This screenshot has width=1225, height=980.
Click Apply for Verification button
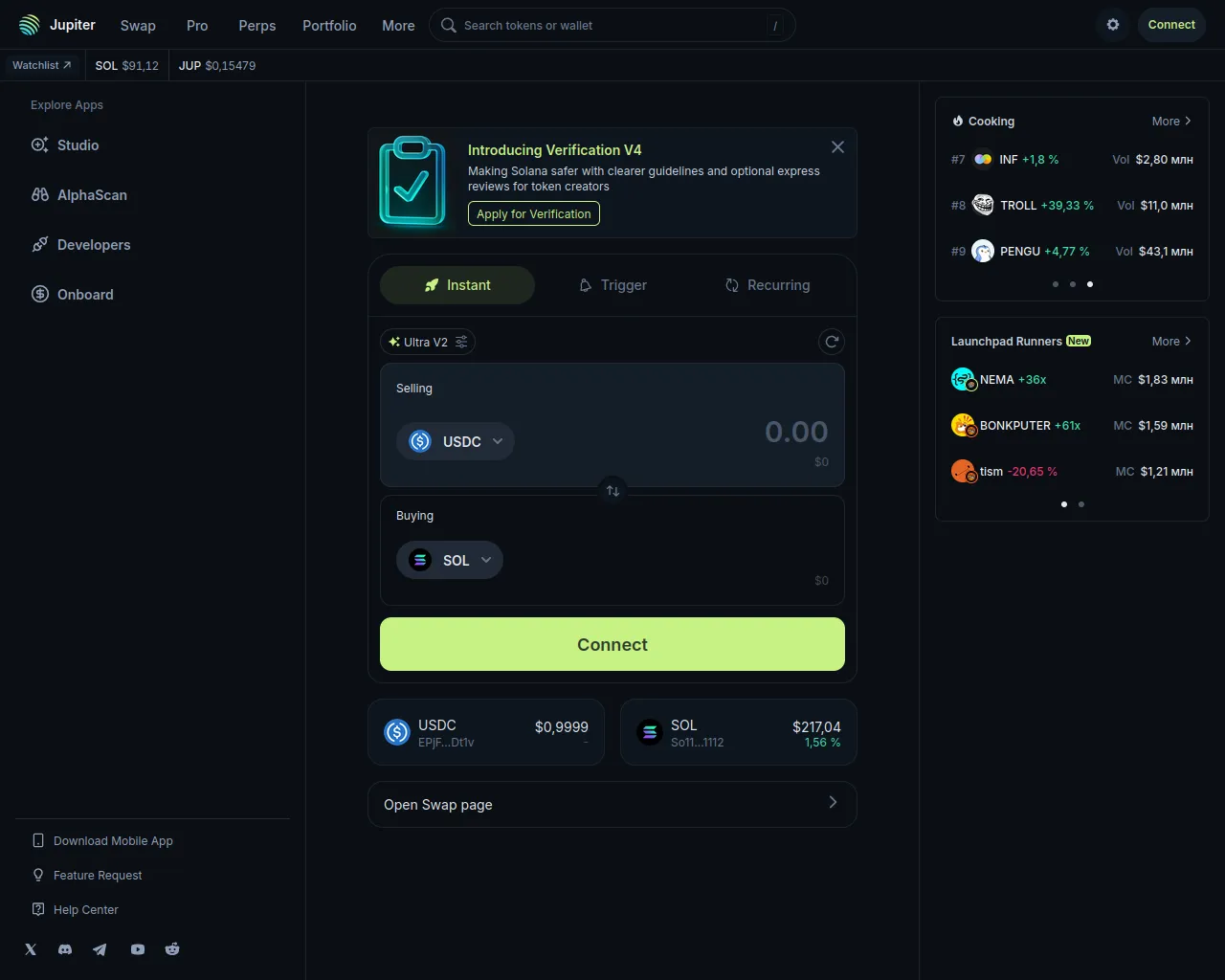coord(534,213)
